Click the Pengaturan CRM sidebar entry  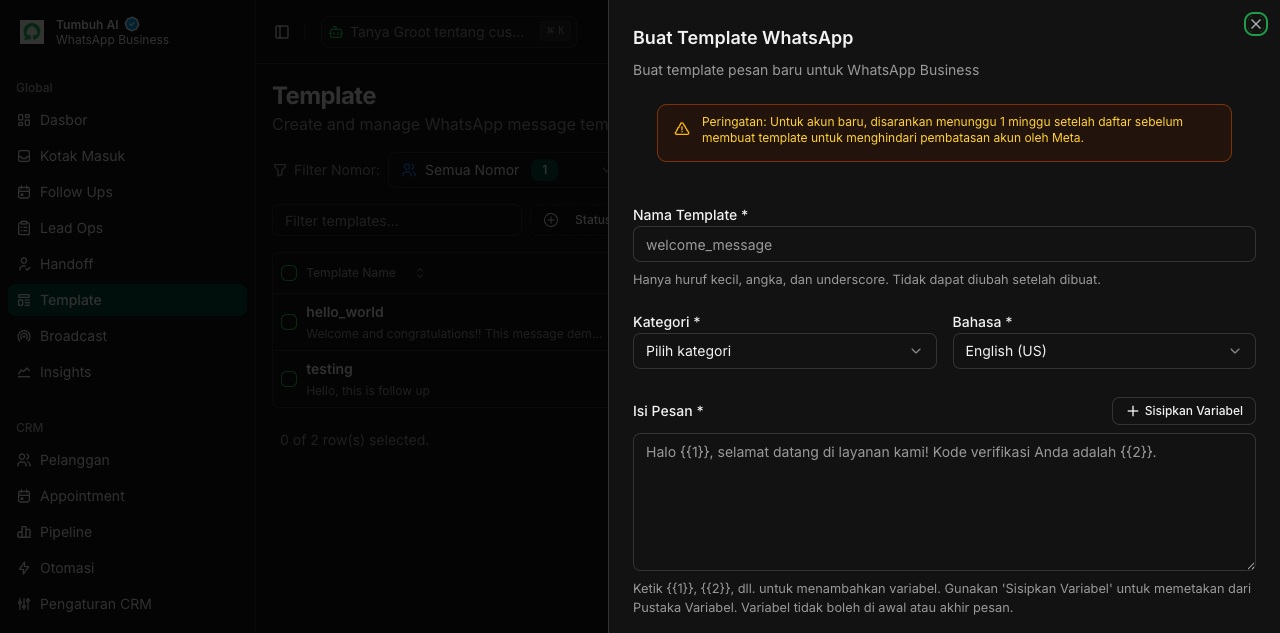(x=127, y=604)
